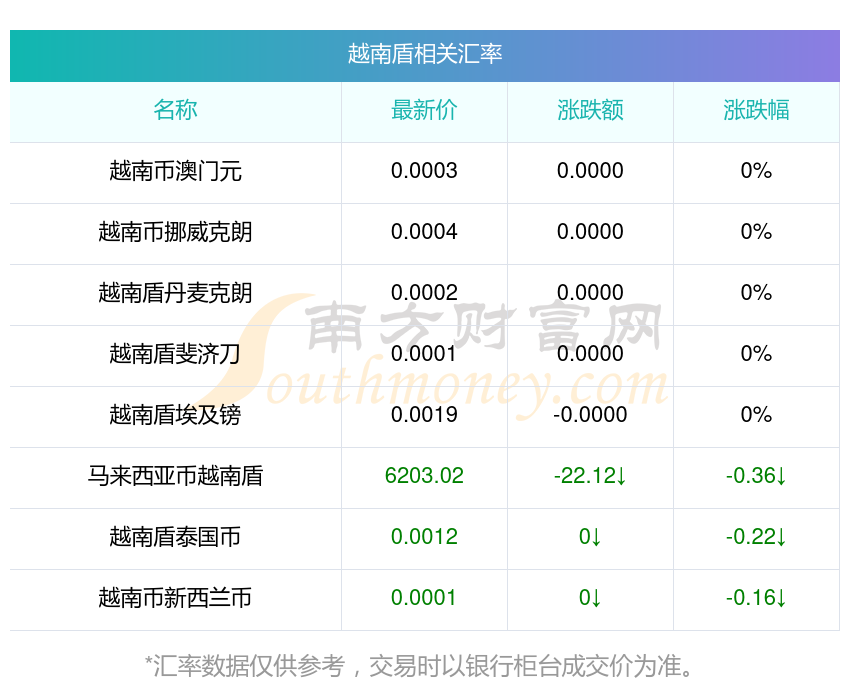Click latest price in 越南币新西兰币 row

click(424, 598)
